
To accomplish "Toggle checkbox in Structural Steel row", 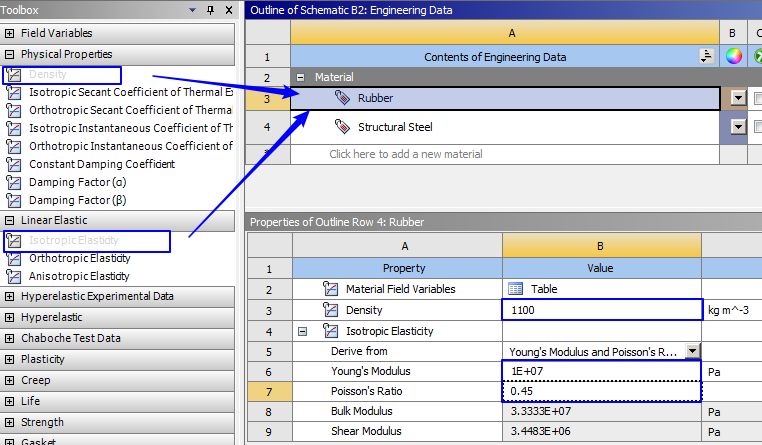I will [x=758, y=127].
